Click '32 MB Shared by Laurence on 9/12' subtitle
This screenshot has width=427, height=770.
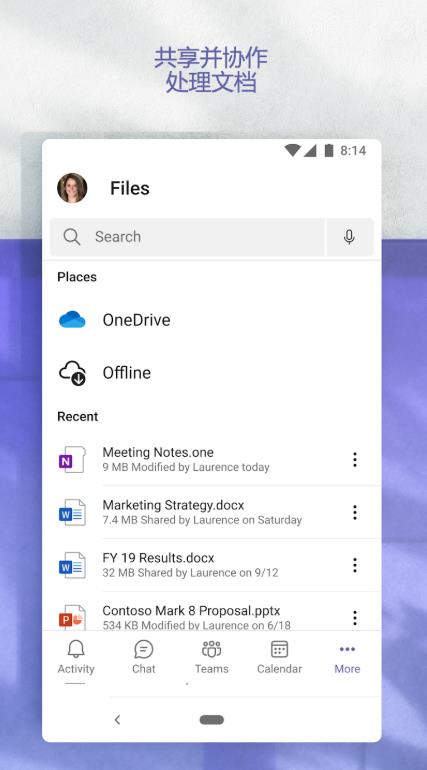coord(190,573)
